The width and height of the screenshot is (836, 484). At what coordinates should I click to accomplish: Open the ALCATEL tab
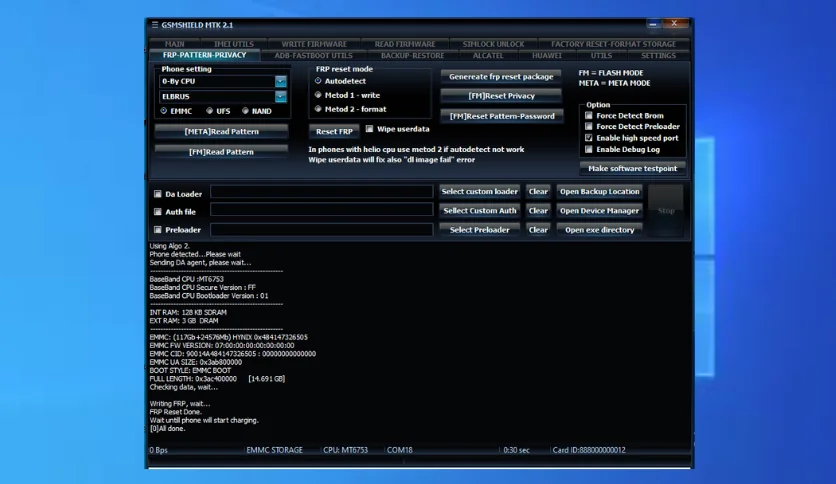[488, 55]
